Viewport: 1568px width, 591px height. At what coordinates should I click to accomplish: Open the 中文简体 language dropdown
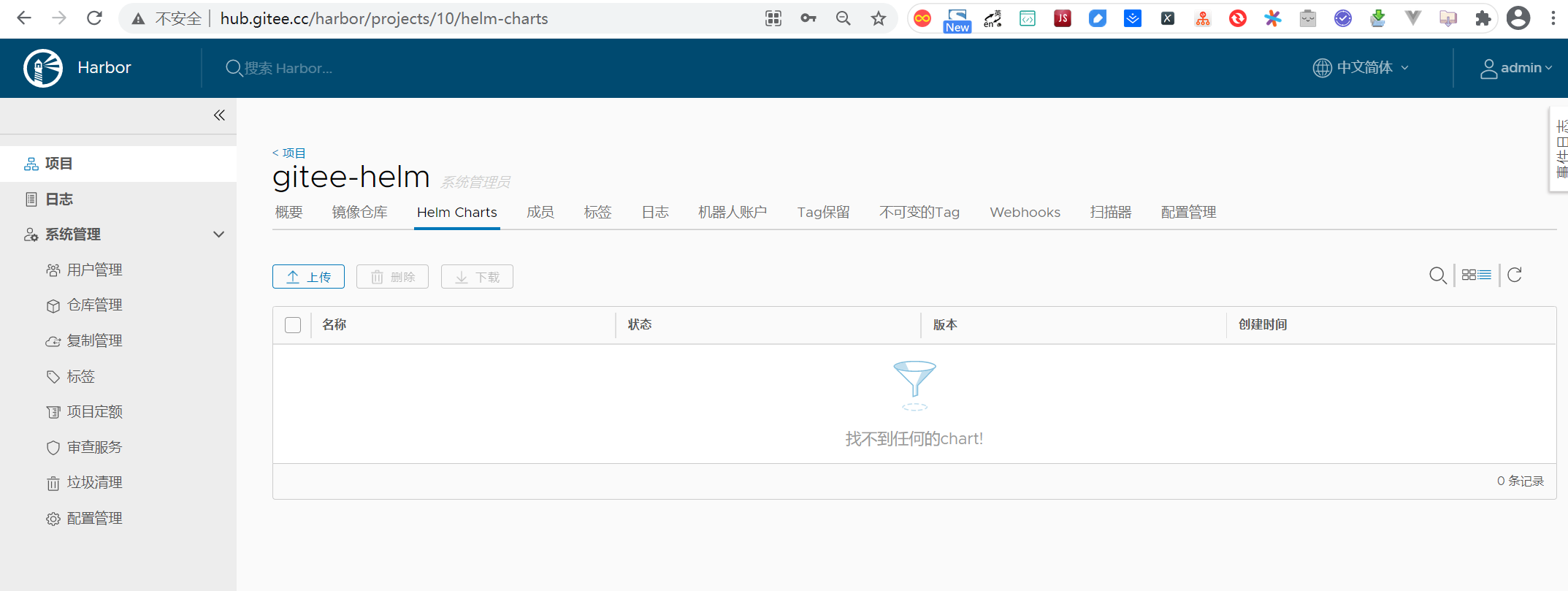(1361, 68)
